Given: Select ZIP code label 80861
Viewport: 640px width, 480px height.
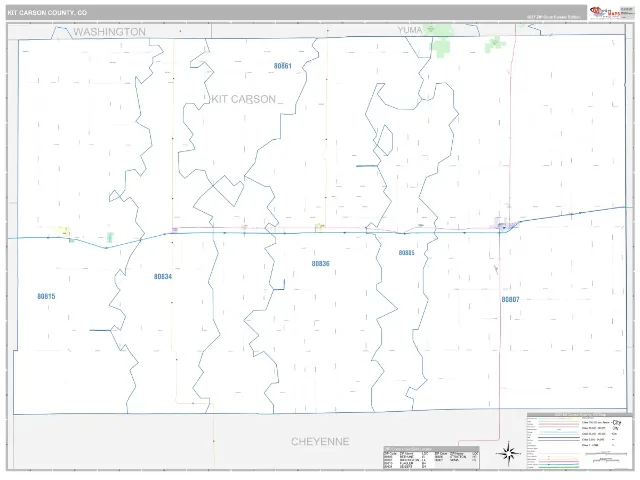Looking at the screenshot, I should [282, 66].
